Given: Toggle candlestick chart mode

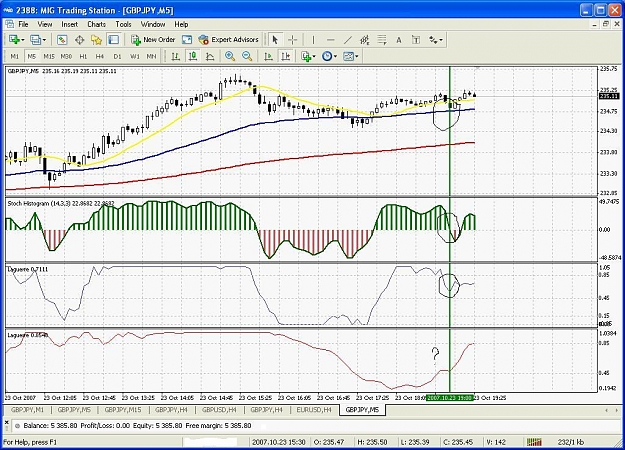Looking at the screenshot, I should [193, 56].
